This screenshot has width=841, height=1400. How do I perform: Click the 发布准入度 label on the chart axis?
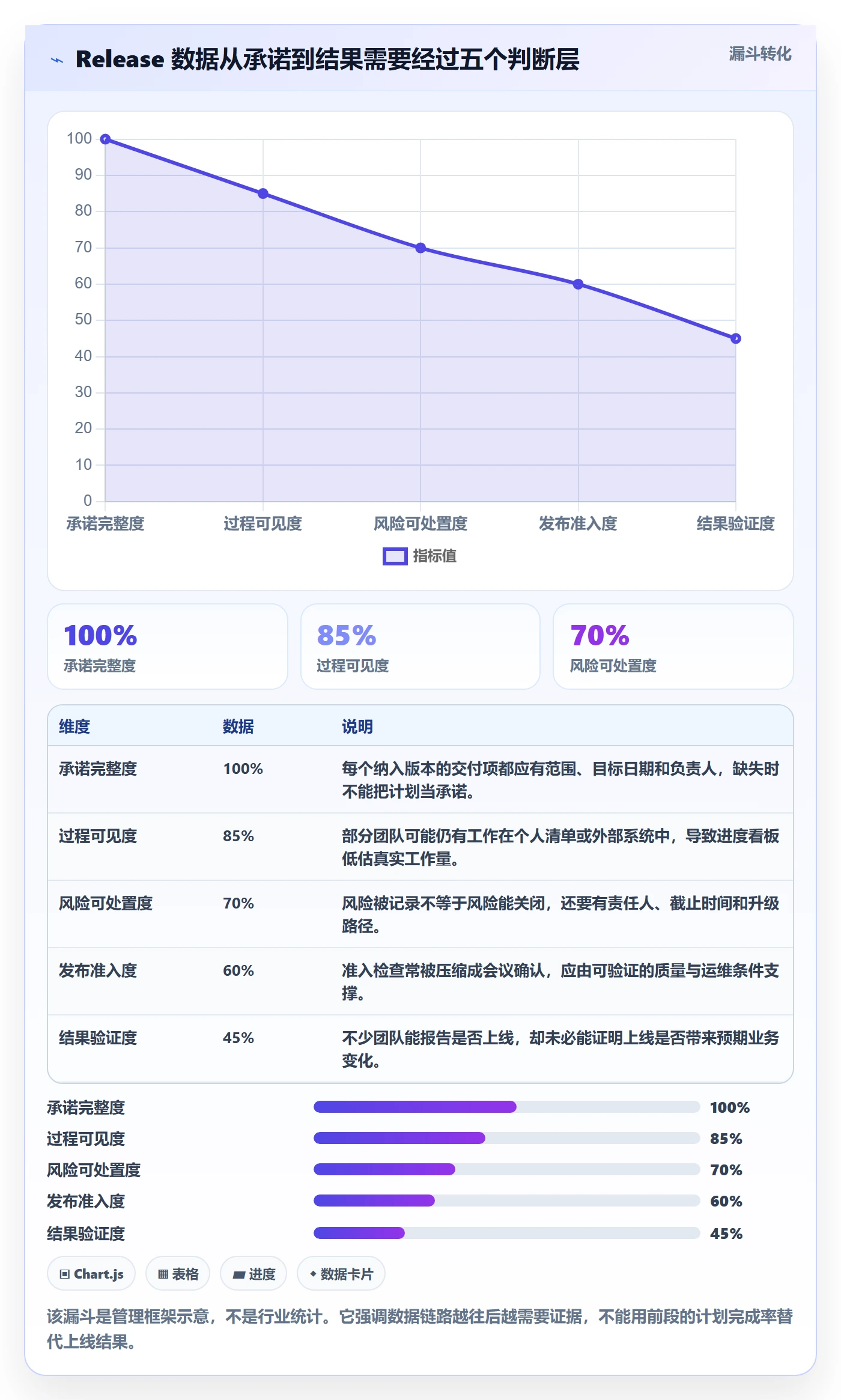pyautogui.click(x=578, y=523)
